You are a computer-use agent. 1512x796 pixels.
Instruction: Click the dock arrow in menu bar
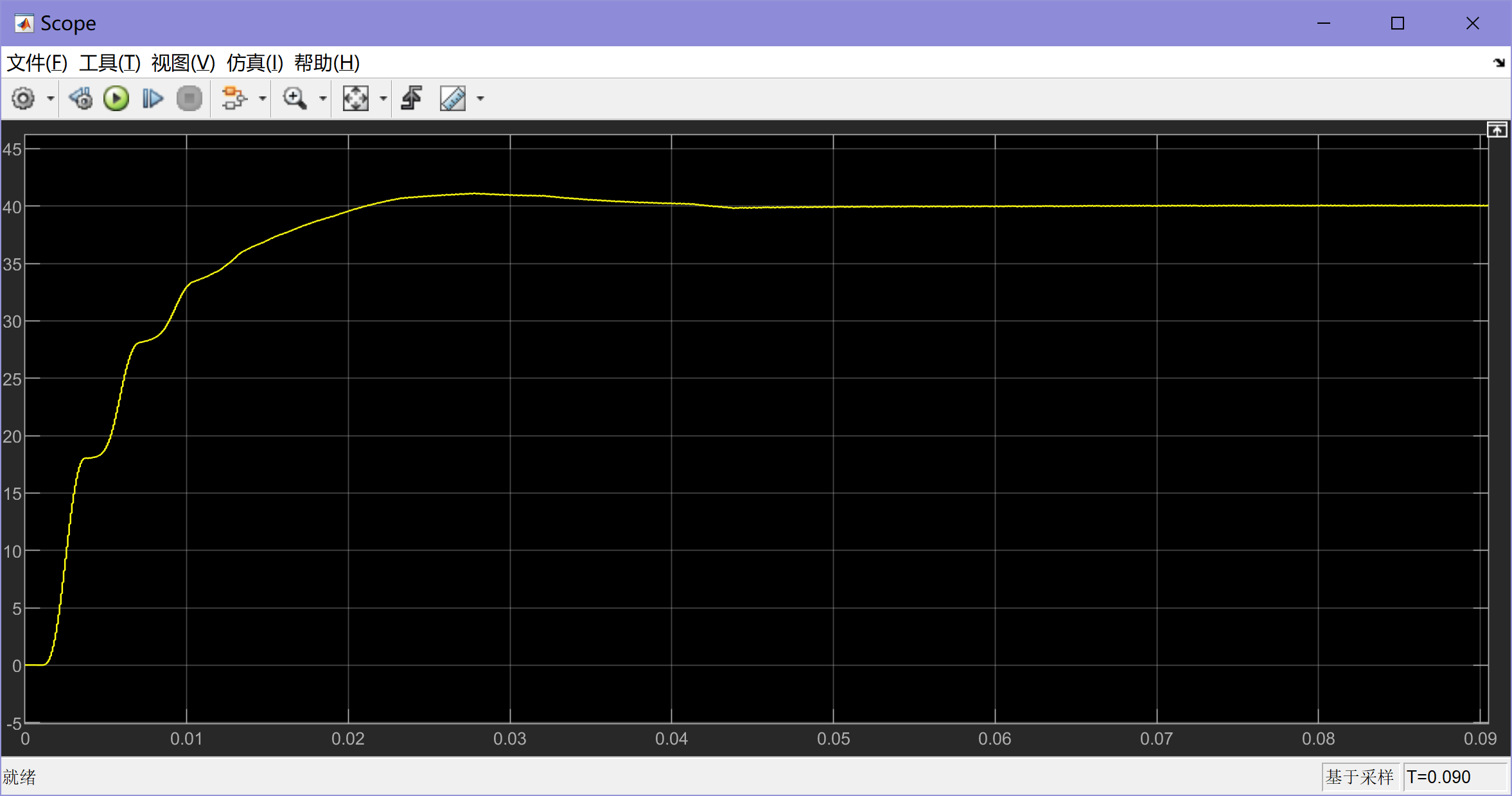[x=1499, y=63]
